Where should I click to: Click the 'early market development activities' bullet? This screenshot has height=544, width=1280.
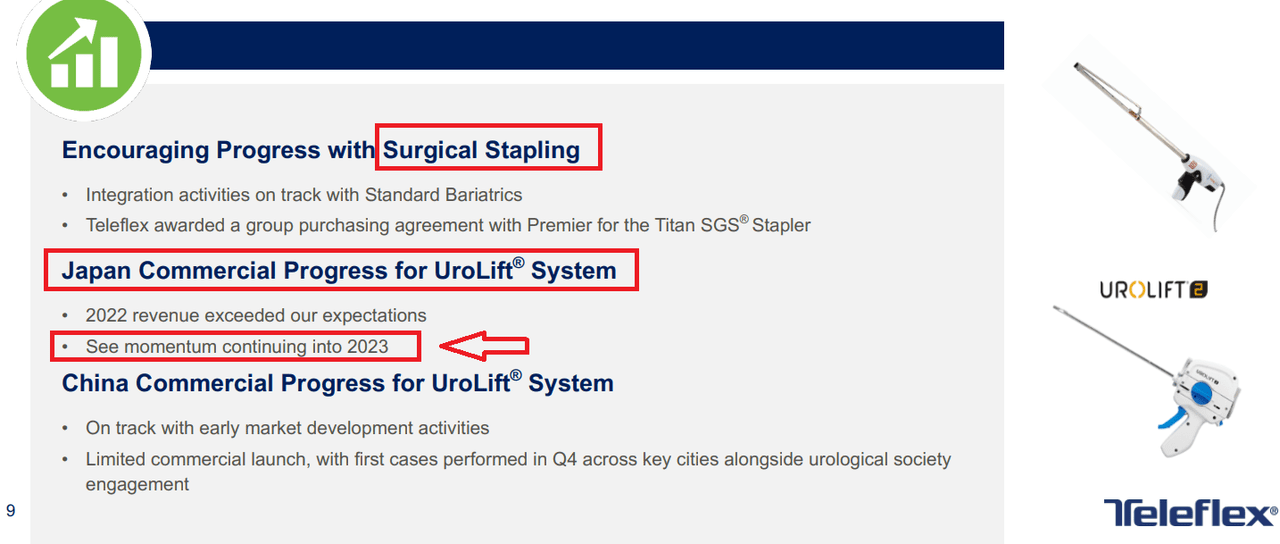(287, 428)
